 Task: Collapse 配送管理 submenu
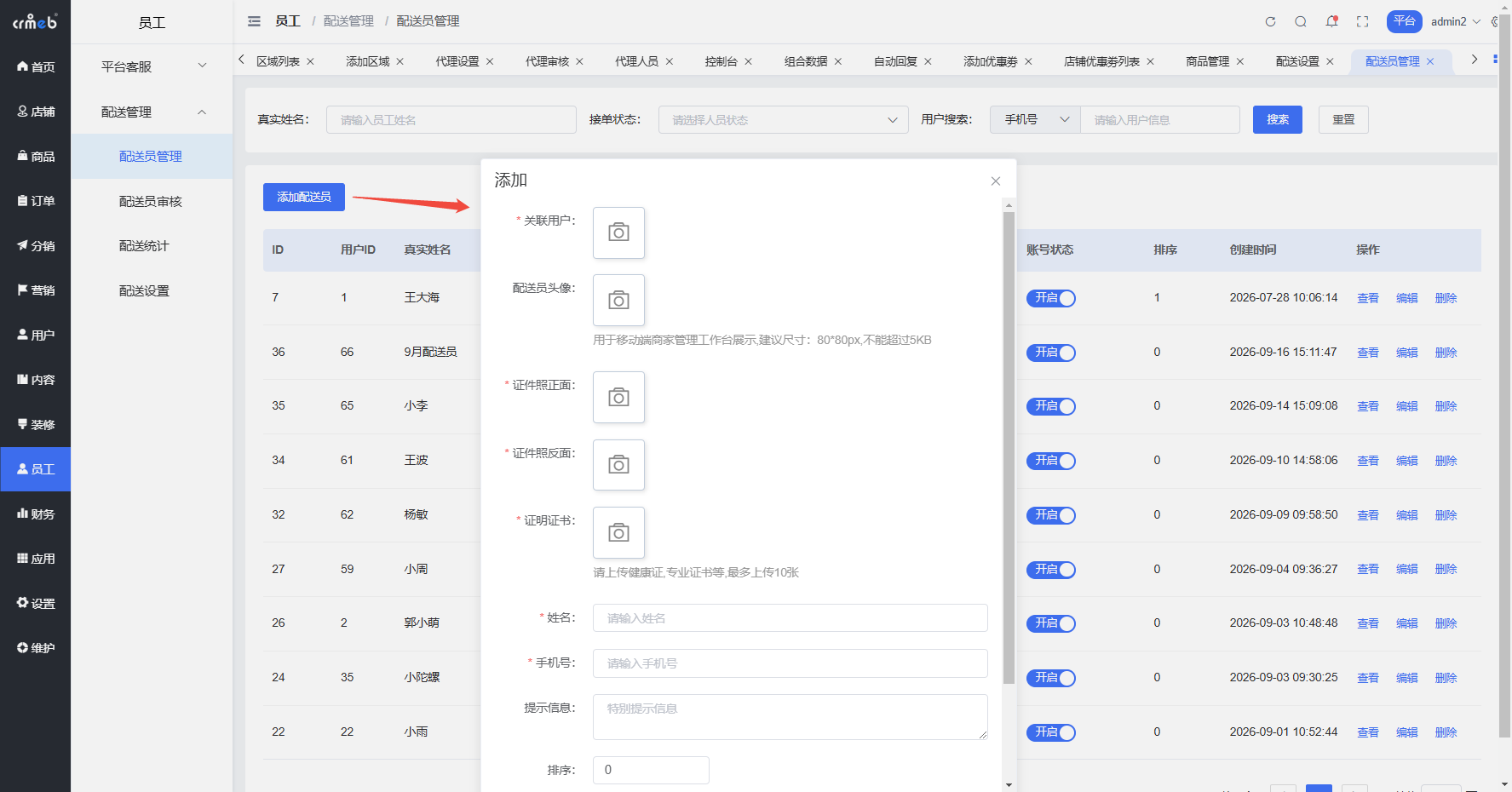(152, 112)
